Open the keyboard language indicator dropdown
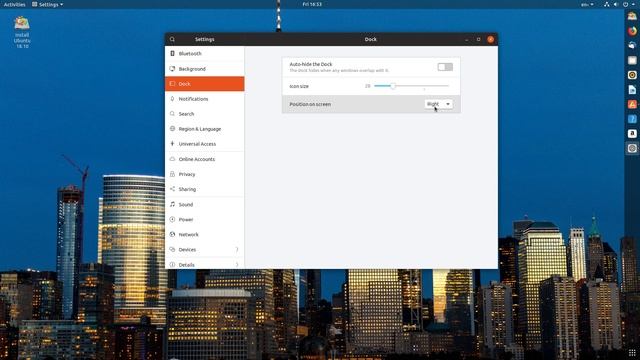640x360 pixels. [x=587, y=4]
